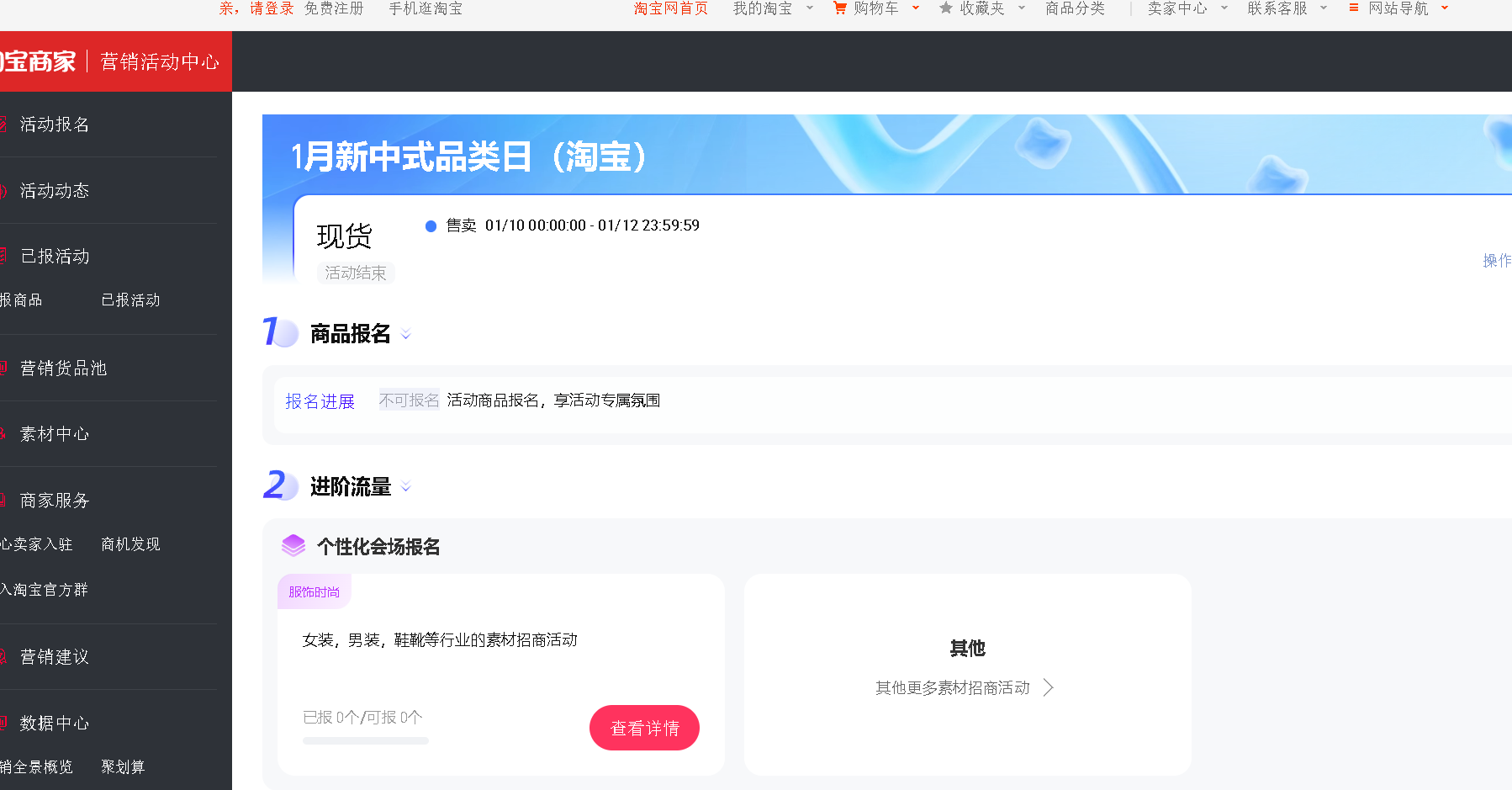1512x790 pixels.
Task: Click the purple layers icon beside 个性化会场报名
Action: pos(293,546)
